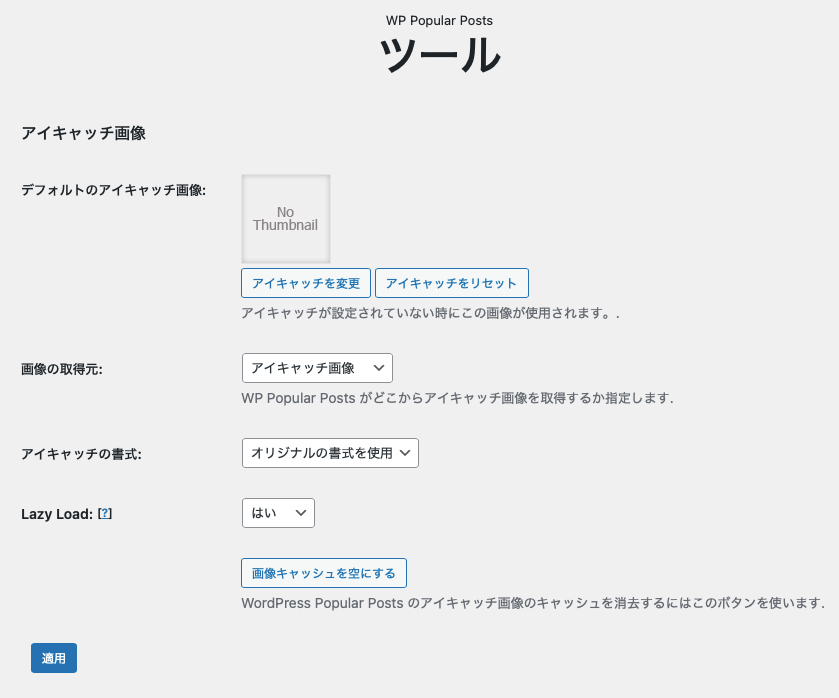Click 画像キャッシュを空にする button

tap(323, 573)
